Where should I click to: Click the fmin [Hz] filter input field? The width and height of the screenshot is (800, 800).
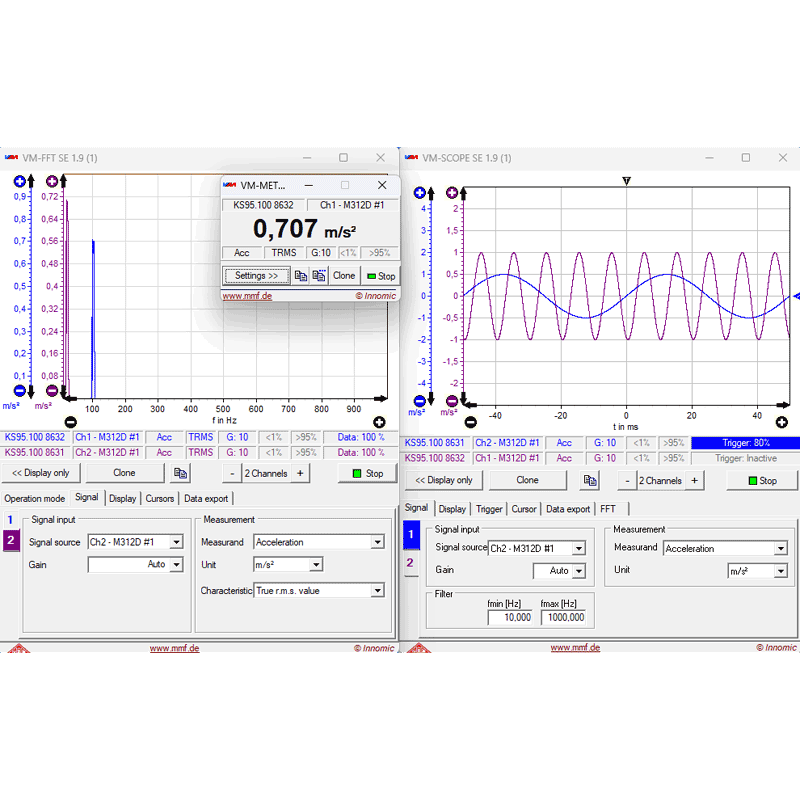click(x=511, y=618)
